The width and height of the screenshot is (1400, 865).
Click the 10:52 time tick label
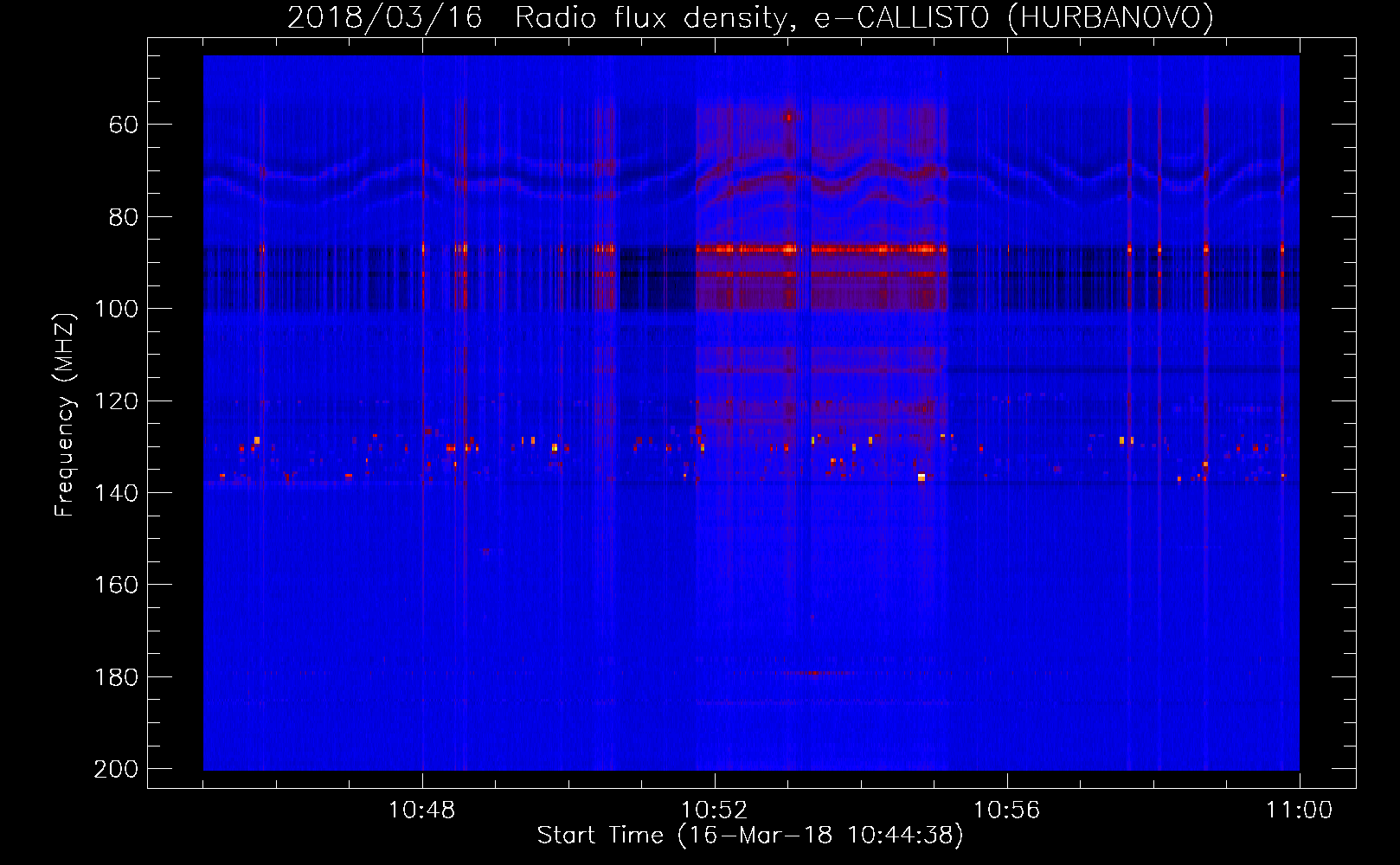pyautogui.click(x=715, y=811)
